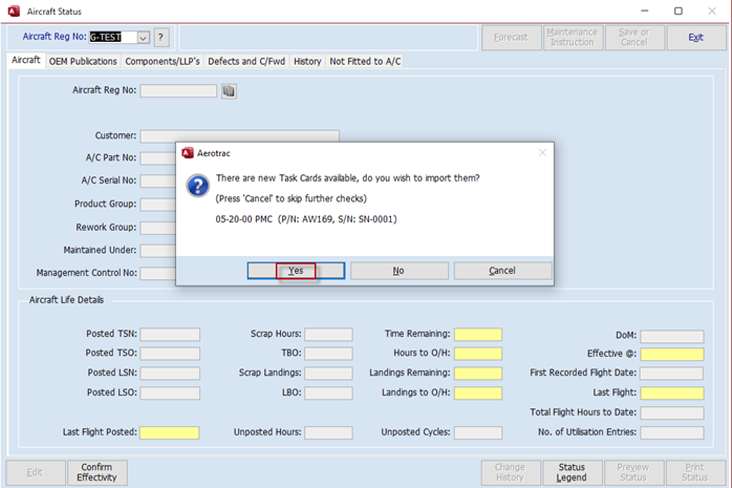Click the DoM field
Screen dimensions: 732x488
point(672,336)
